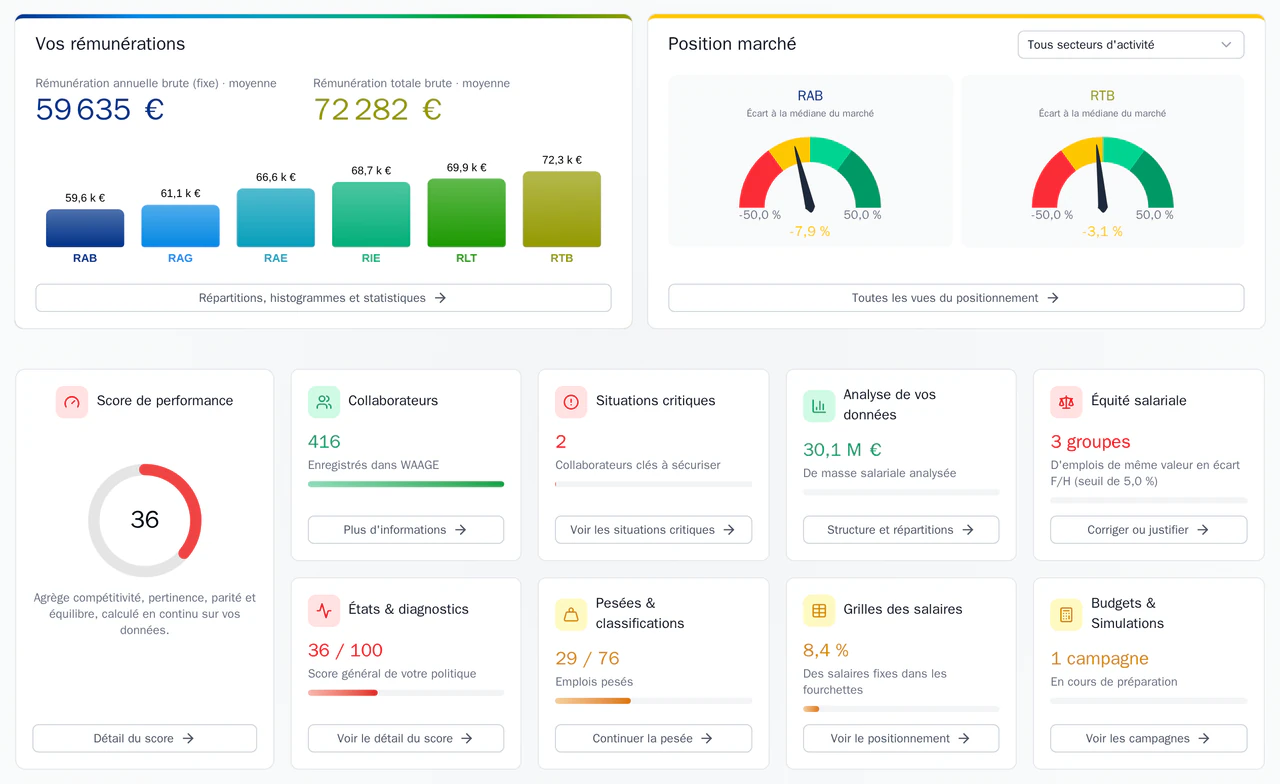
Task: Select the RAG bar in remuneration chart
Action: pyautogui.click(x=180, y=226)
